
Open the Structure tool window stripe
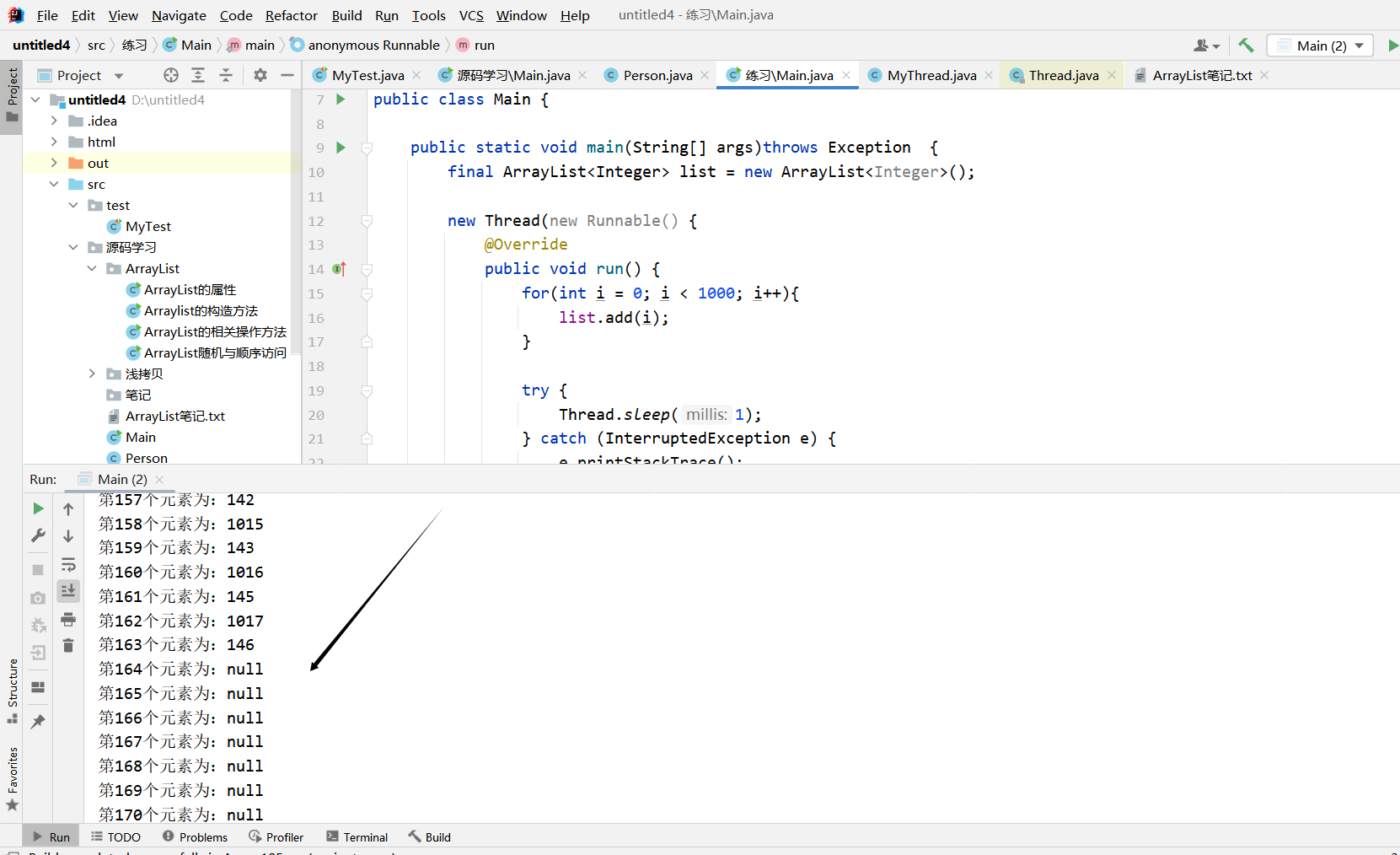click(12, 691)
